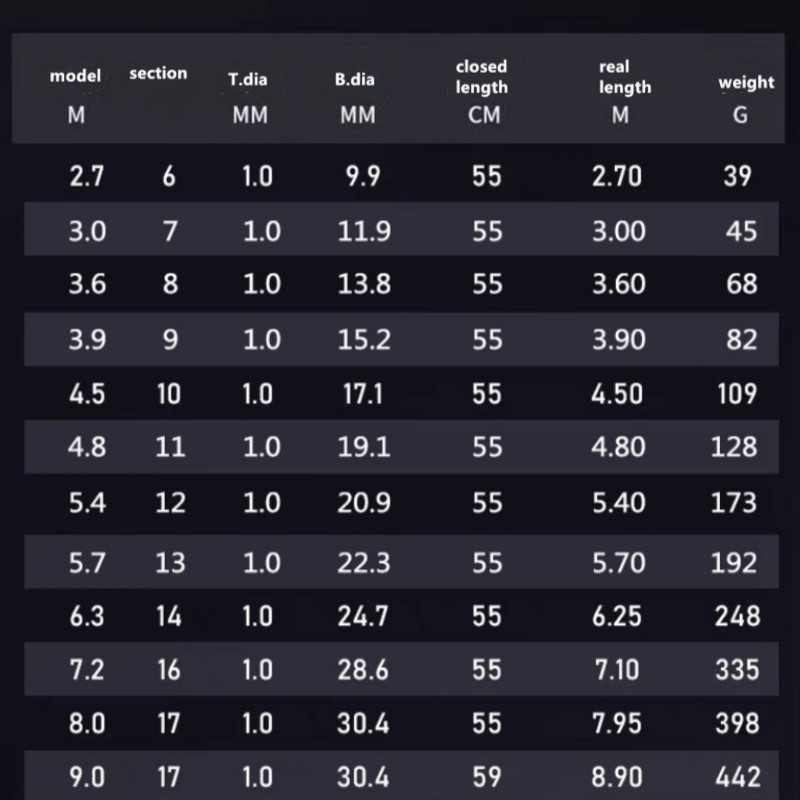Click the closed length value 59
The width and height of the screenshot is (800, 800).
pos(487,777)
